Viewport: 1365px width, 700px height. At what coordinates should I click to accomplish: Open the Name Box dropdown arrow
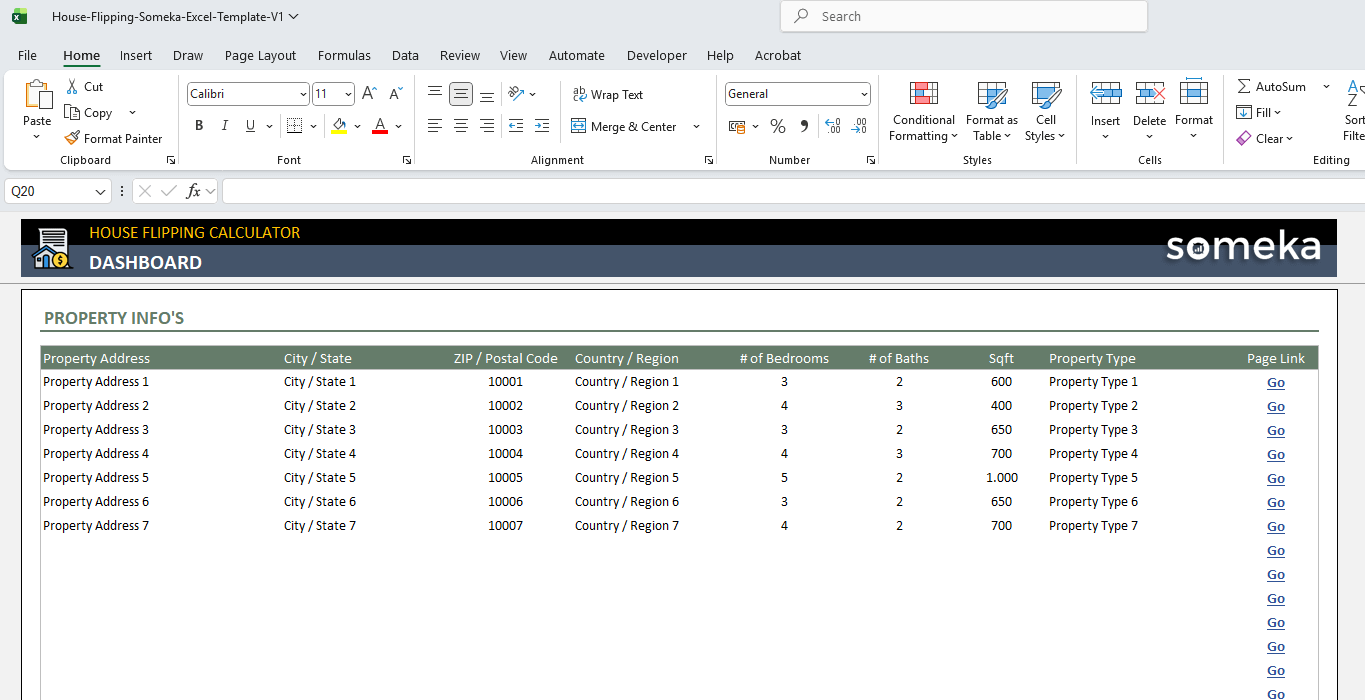[100, 192]
